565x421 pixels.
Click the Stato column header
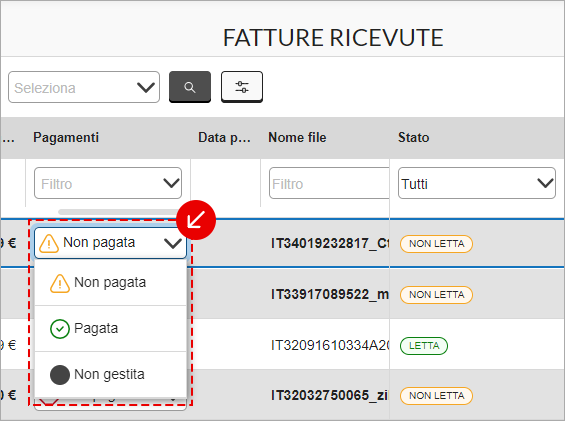[414, 137]
